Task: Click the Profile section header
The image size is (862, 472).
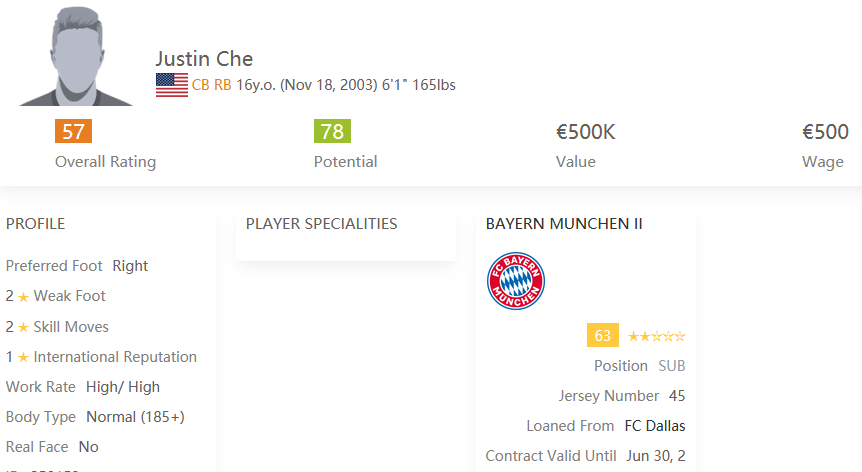Action: pos(35,224)
